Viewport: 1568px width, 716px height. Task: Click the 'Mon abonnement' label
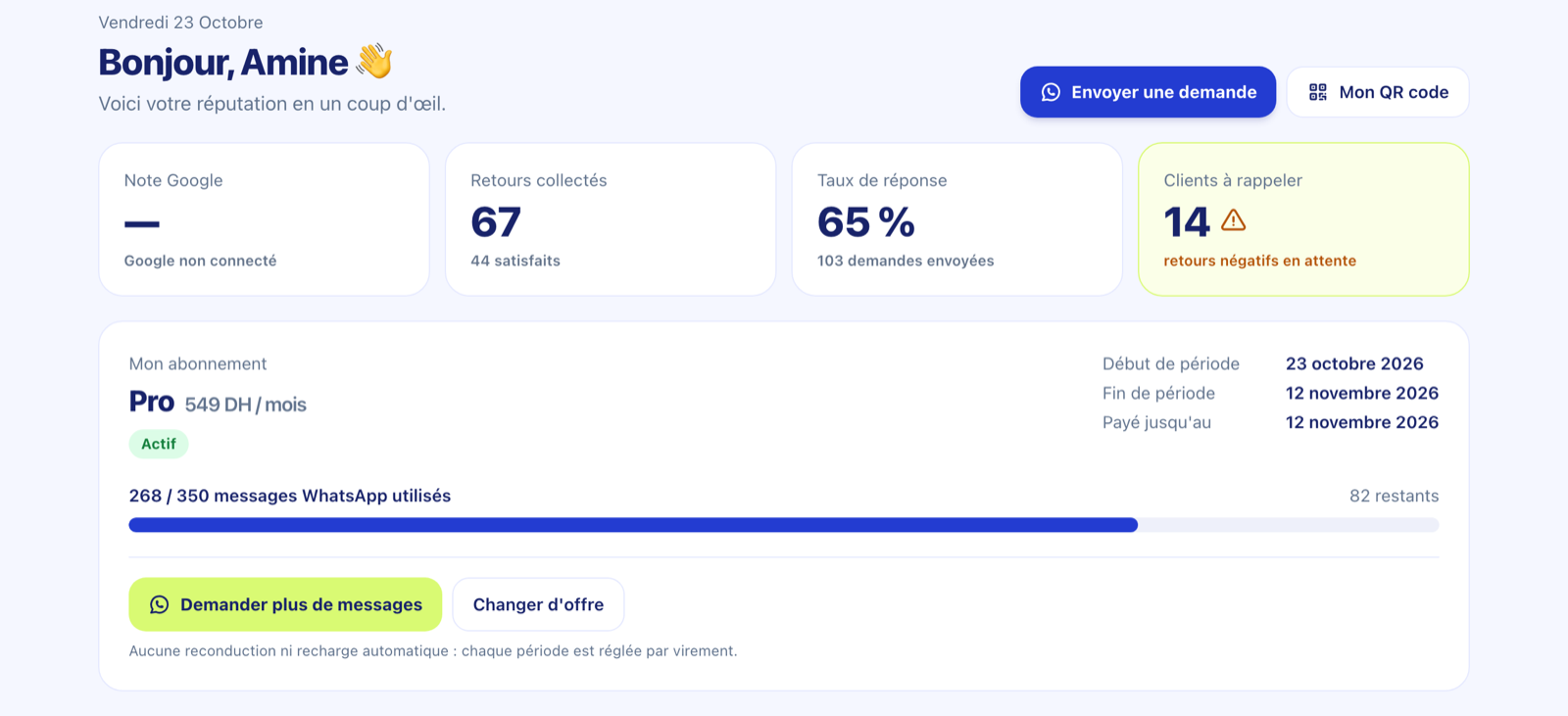(198, 363)
